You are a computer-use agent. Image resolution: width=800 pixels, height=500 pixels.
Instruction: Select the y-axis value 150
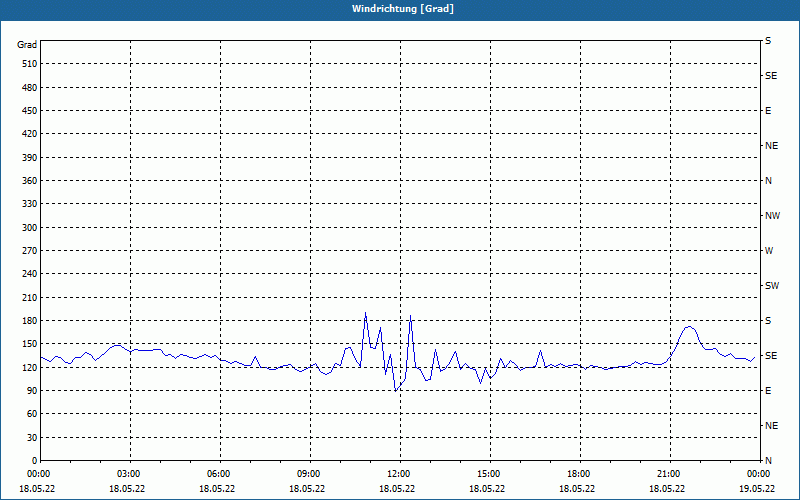pyautogui.click(x=30, y=344)
